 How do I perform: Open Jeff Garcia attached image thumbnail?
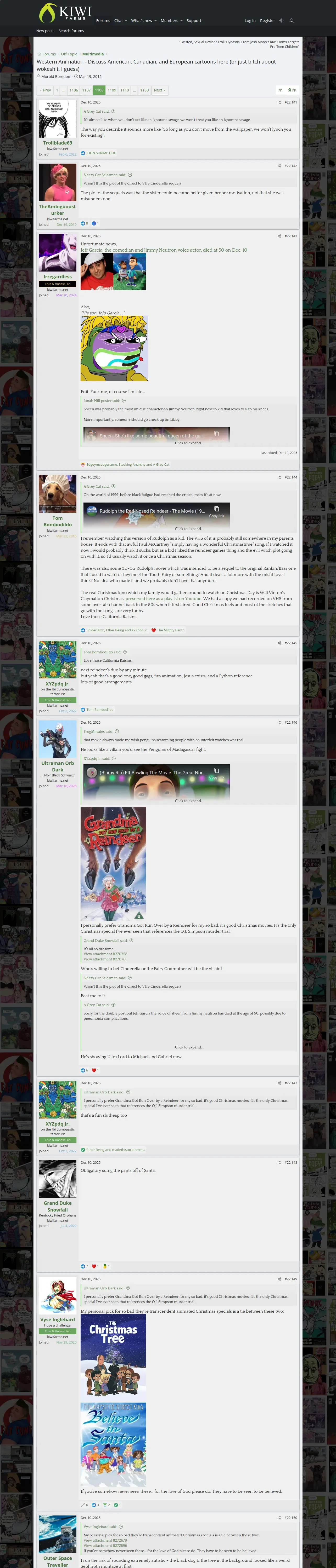point(113,272)
